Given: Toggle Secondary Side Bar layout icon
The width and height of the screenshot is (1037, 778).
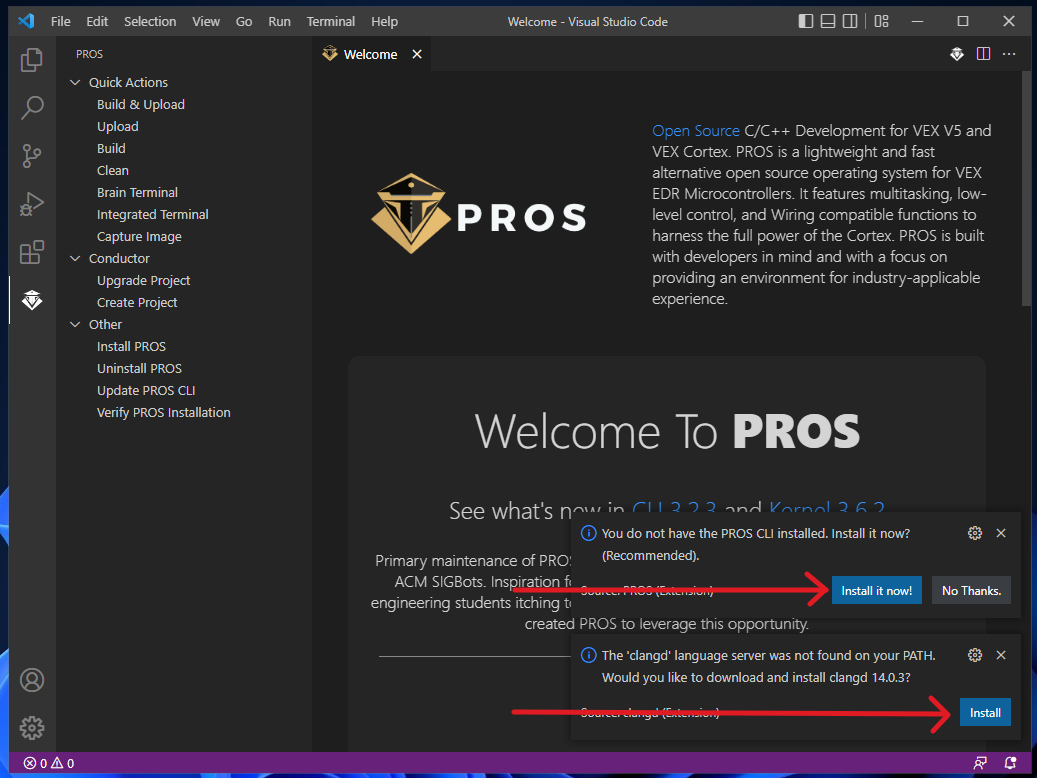Looking at the screenshot, I should coord(850,21).
